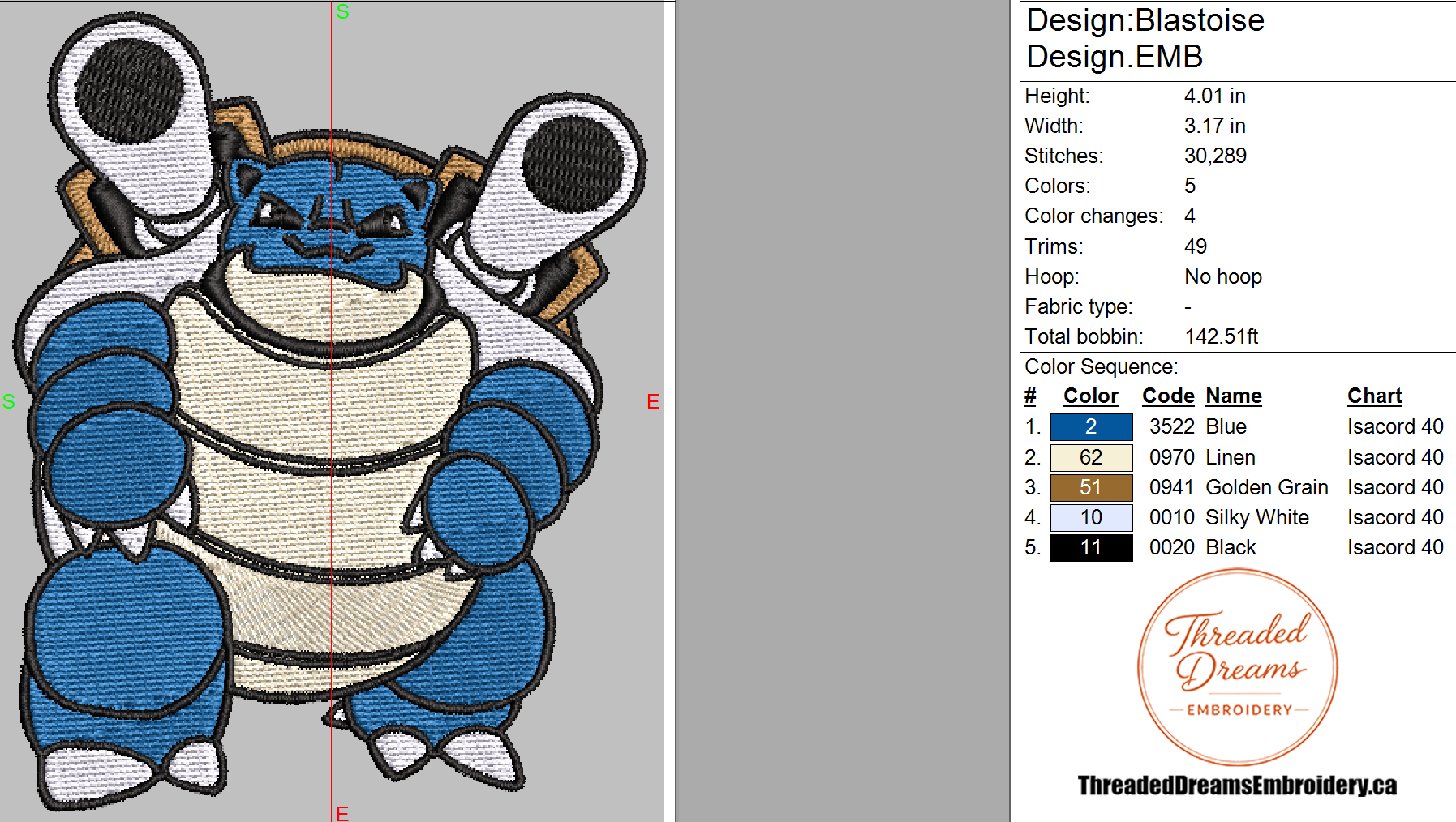Click the green S marker on left edge
The height and width of the screenshot is (822, 1456).
tap(8, 401)
